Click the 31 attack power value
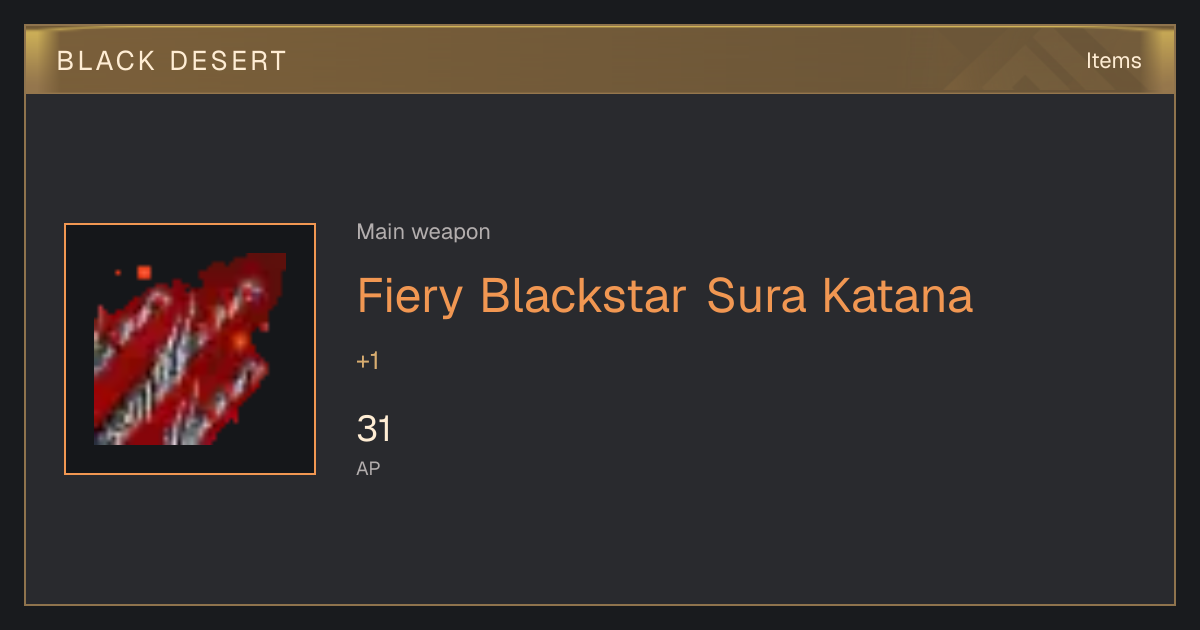This screenshot has width=1200, height=630. 374,429
